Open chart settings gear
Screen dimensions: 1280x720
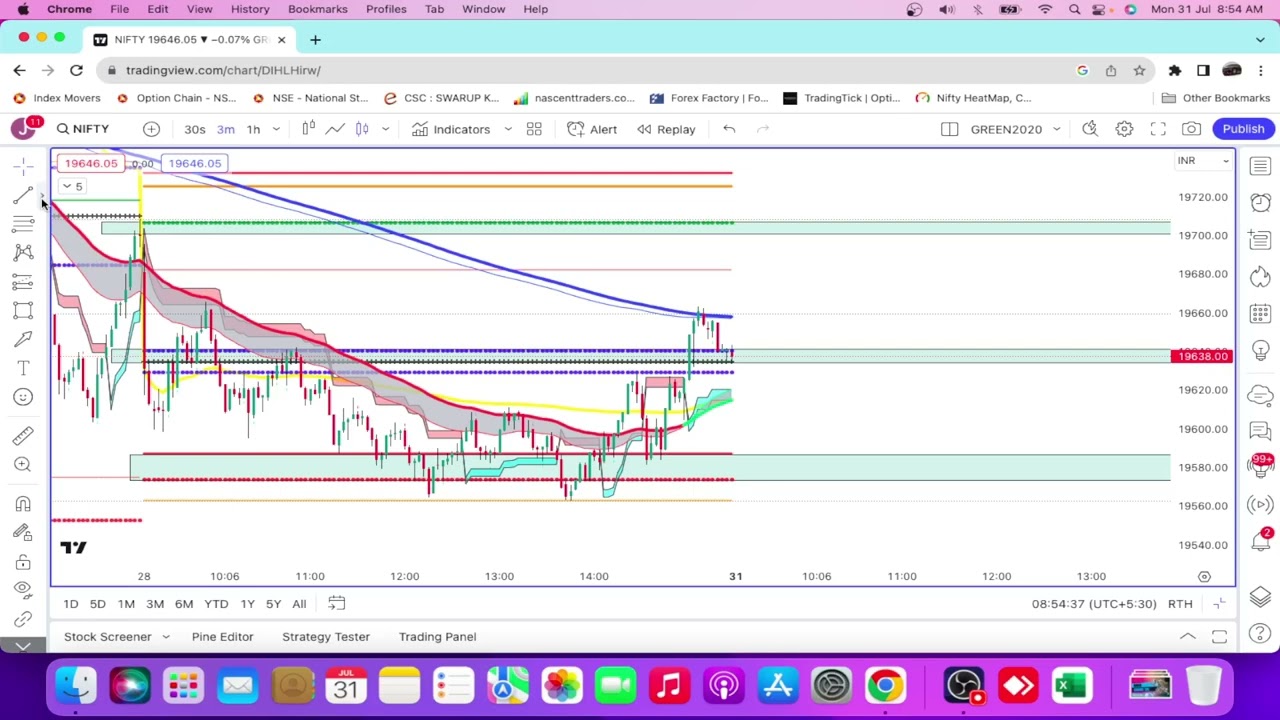(1124, 129)
